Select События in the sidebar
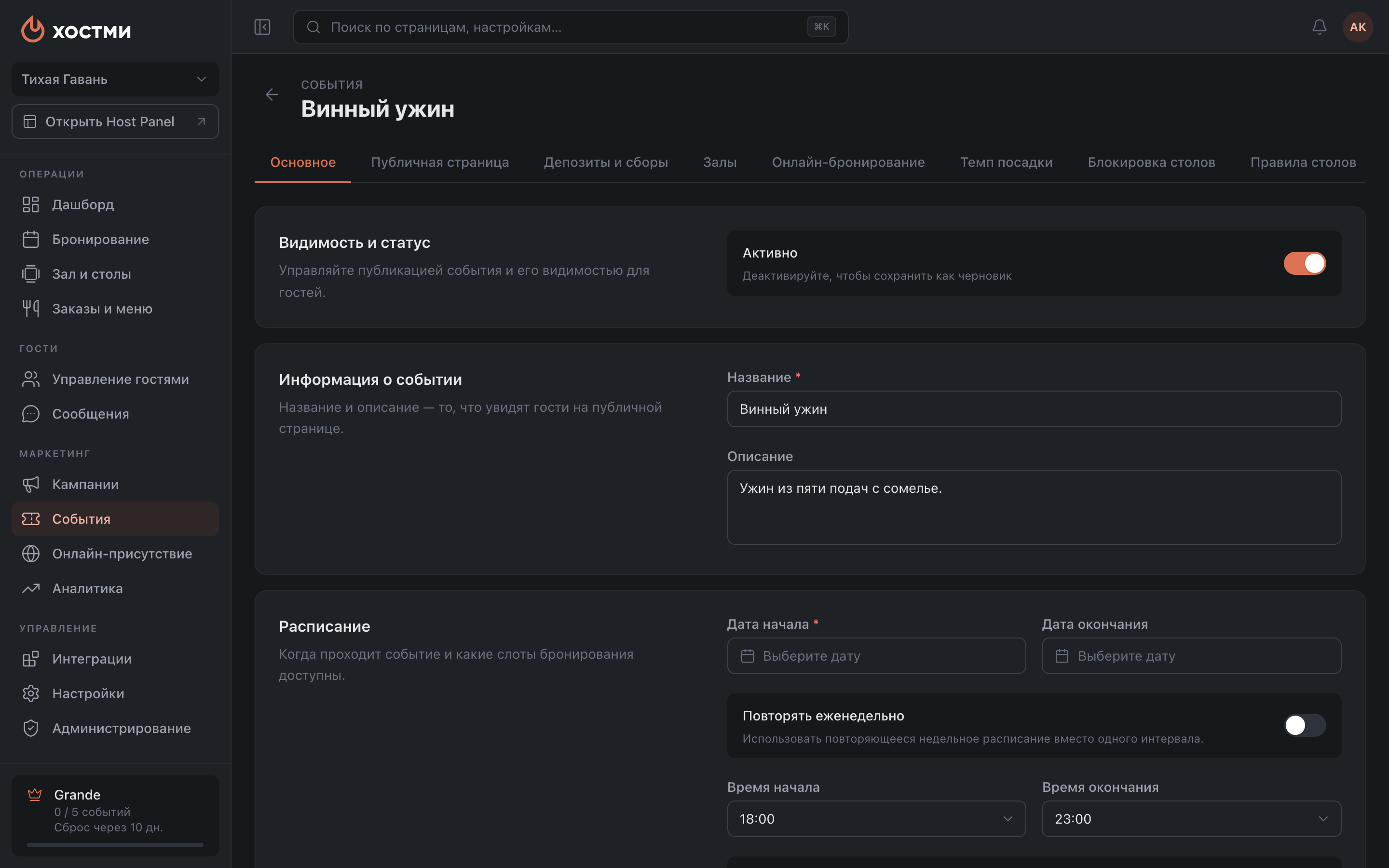 tap(115, 519)
